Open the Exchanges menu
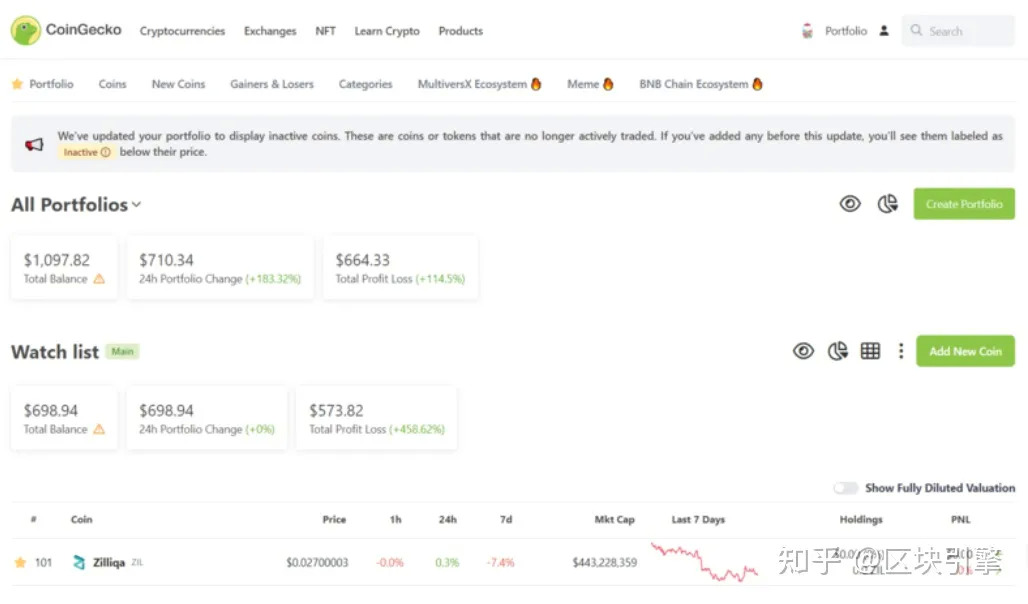 [x=270, y=31]
